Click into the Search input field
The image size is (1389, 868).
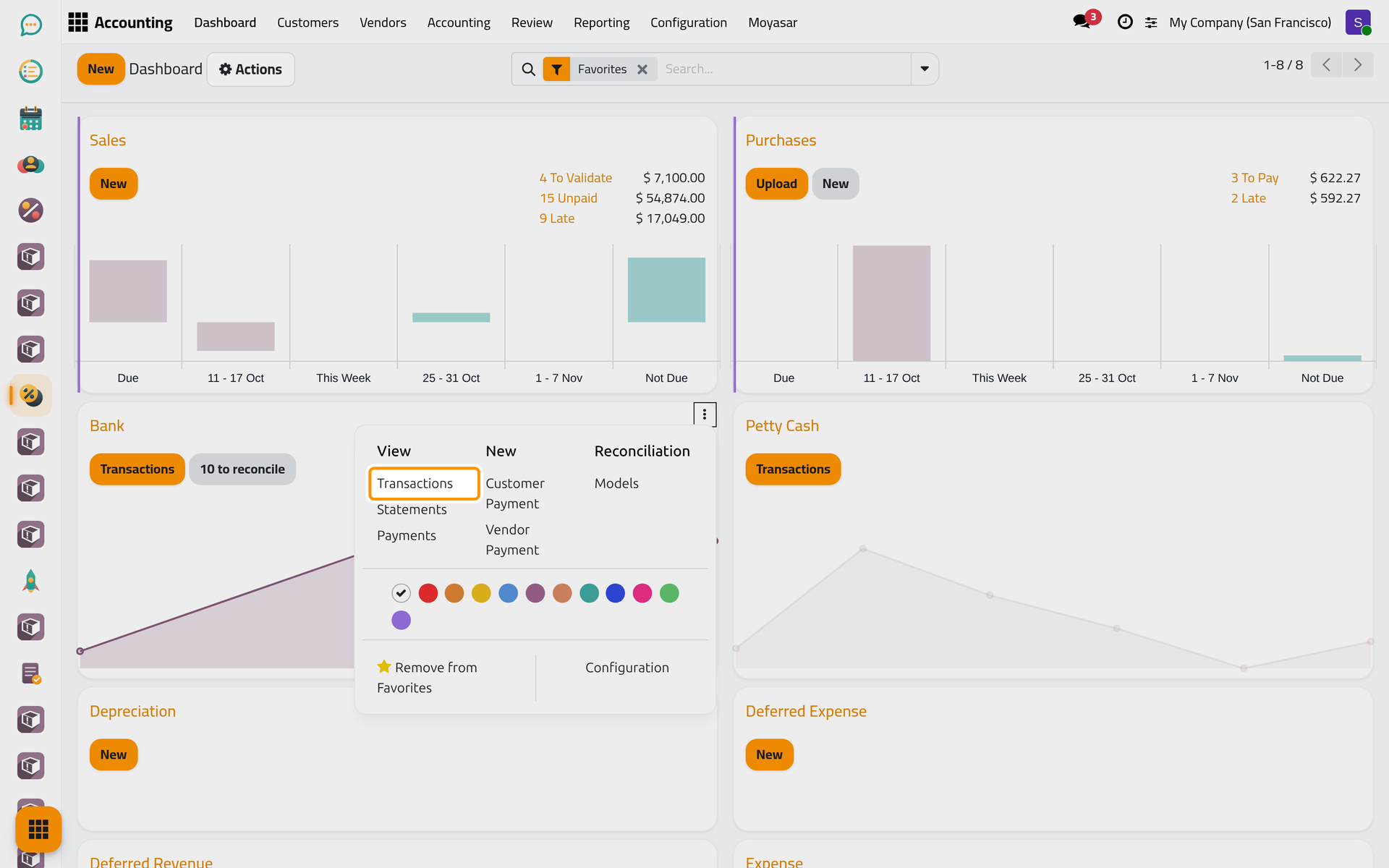(x=784, y=69)
